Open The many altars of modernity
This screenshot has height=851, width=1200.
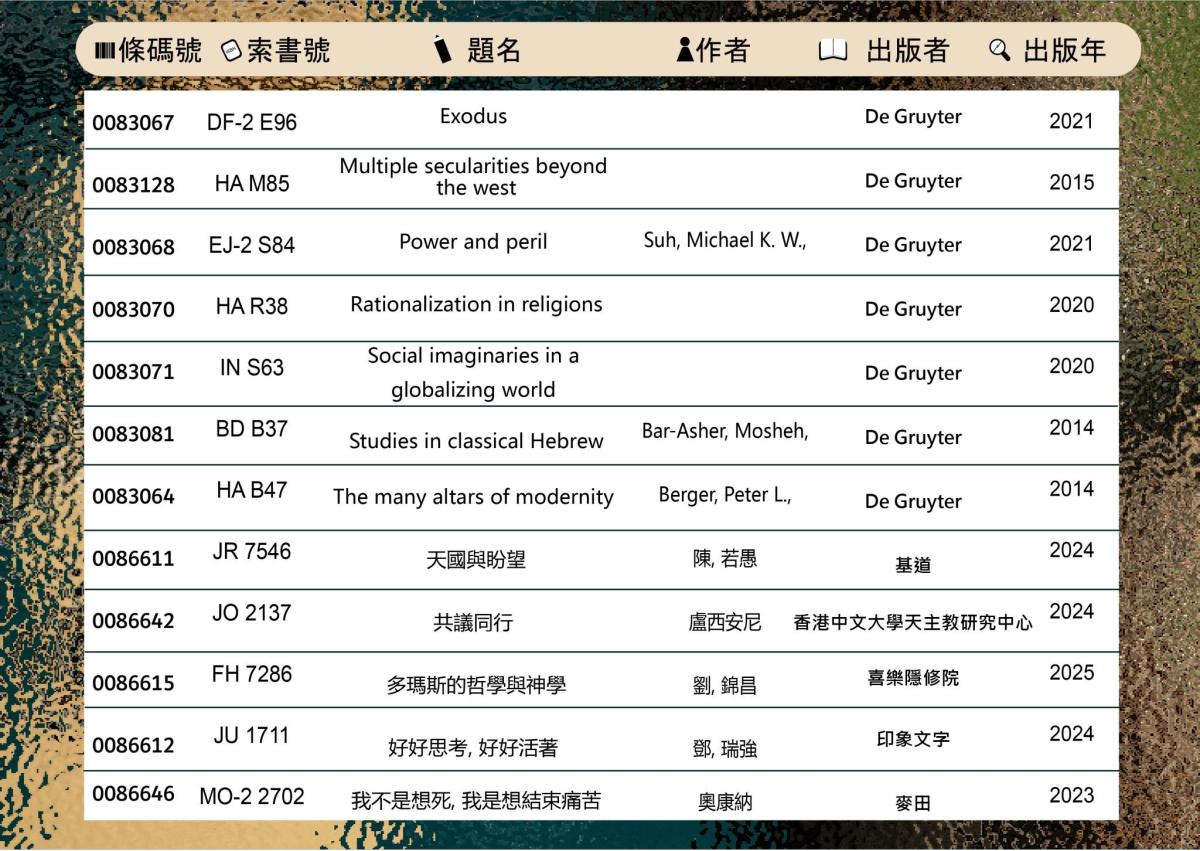[x=473, y=497]
